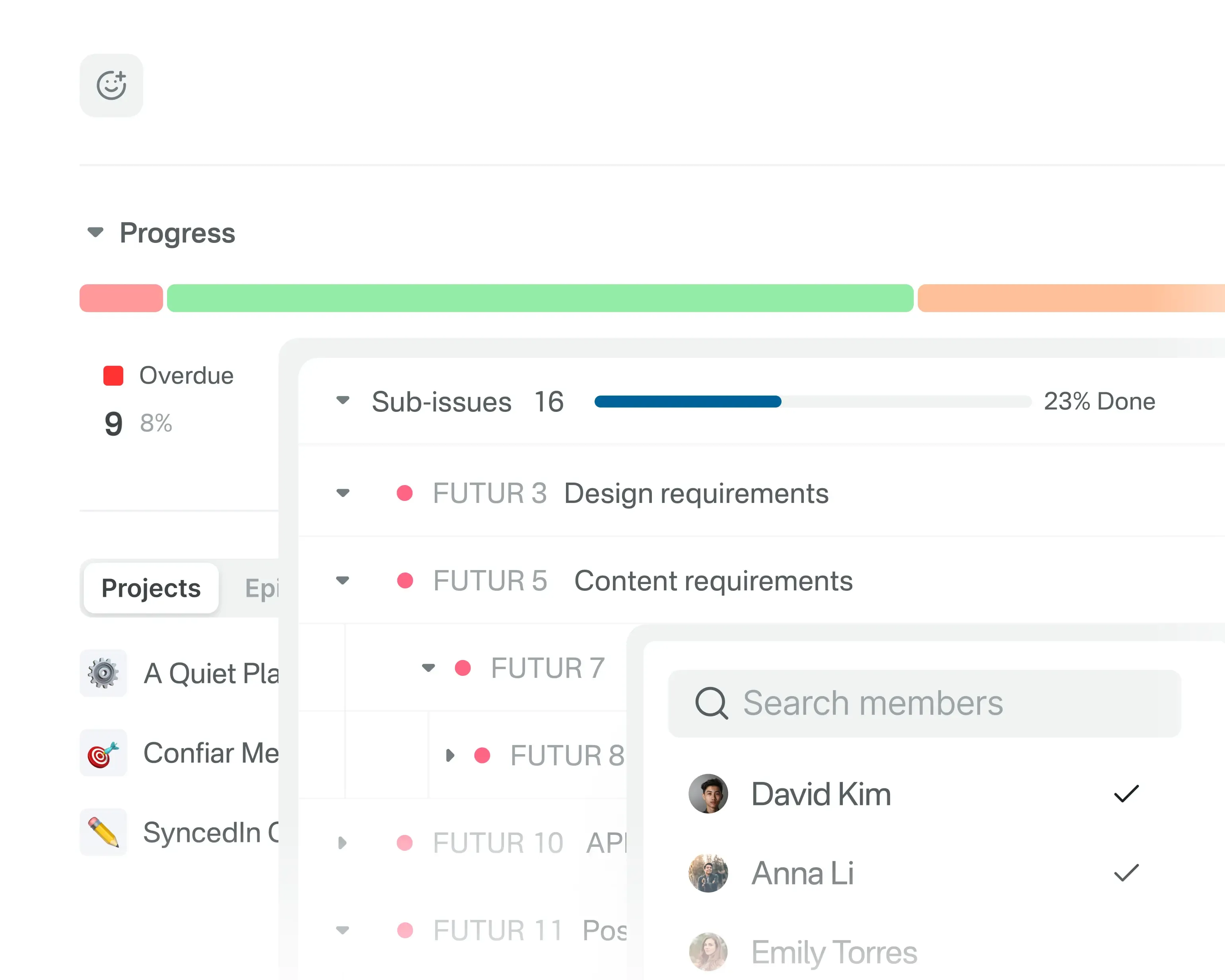Switch to the Projects tab

(x=150, y=588)
